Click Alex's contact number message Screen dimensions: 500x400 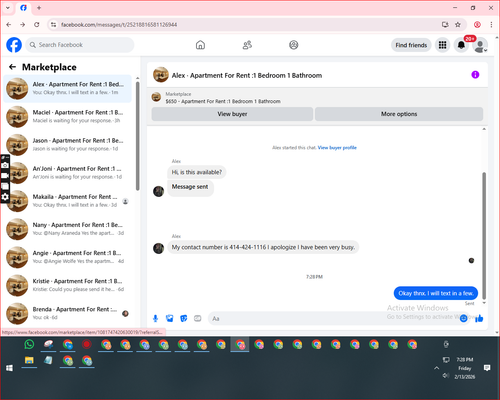pos(263,247)
